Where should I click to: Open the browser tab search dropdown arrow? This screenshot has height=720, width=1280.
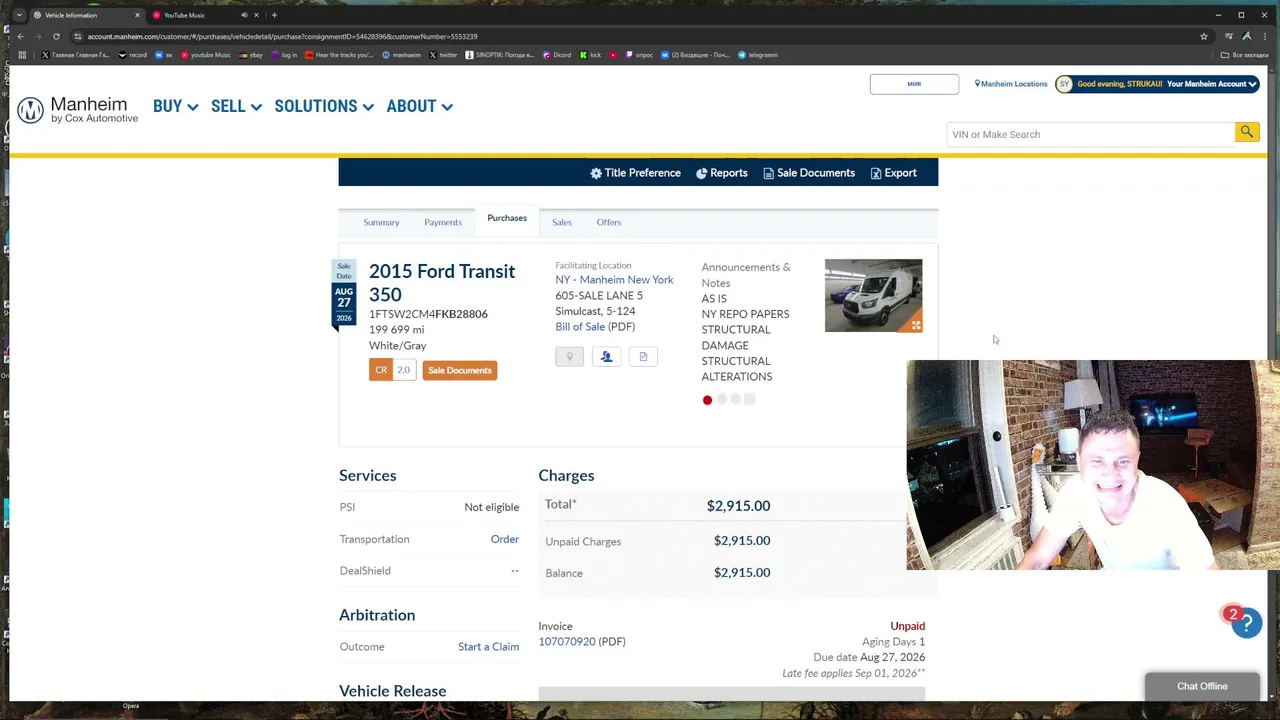[x=19, y=15]
